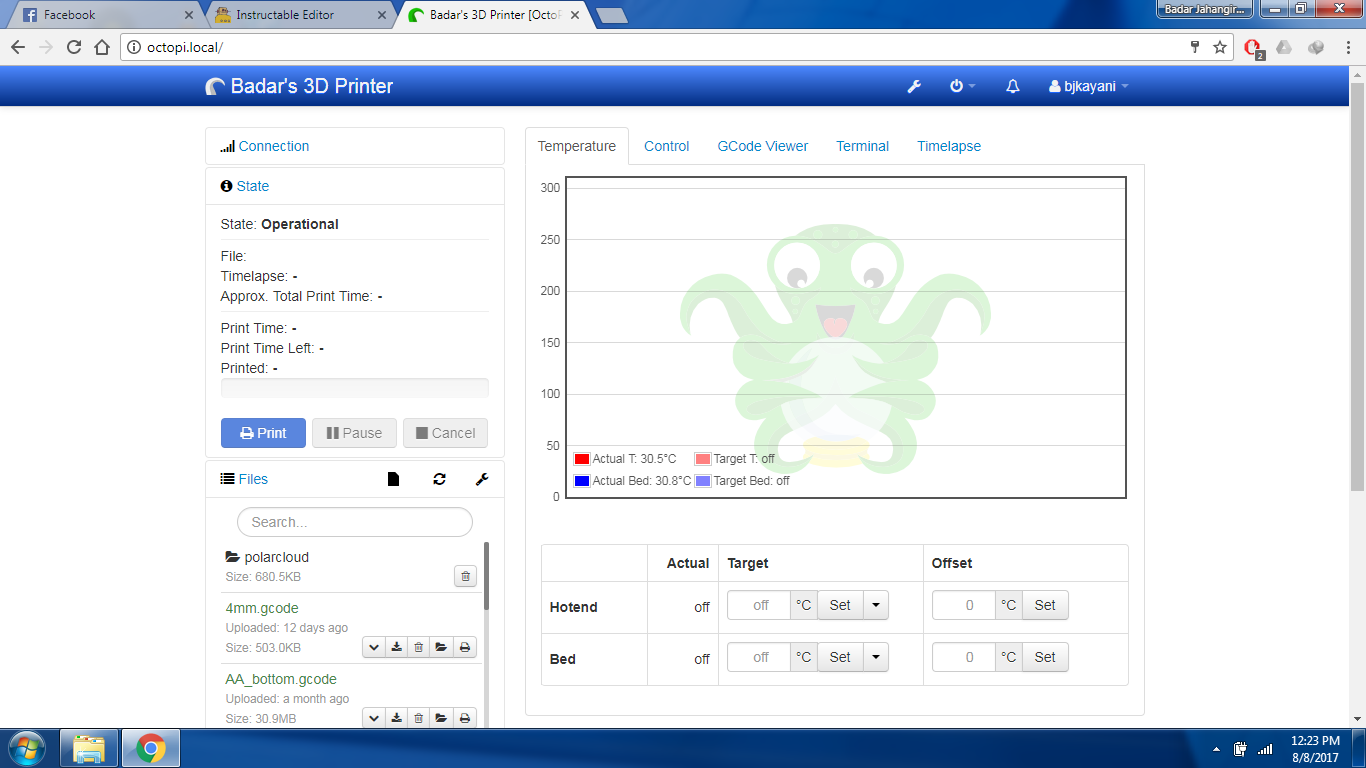Download the 4mm.gcode file
1366x768 pixels.
(396, 647)
